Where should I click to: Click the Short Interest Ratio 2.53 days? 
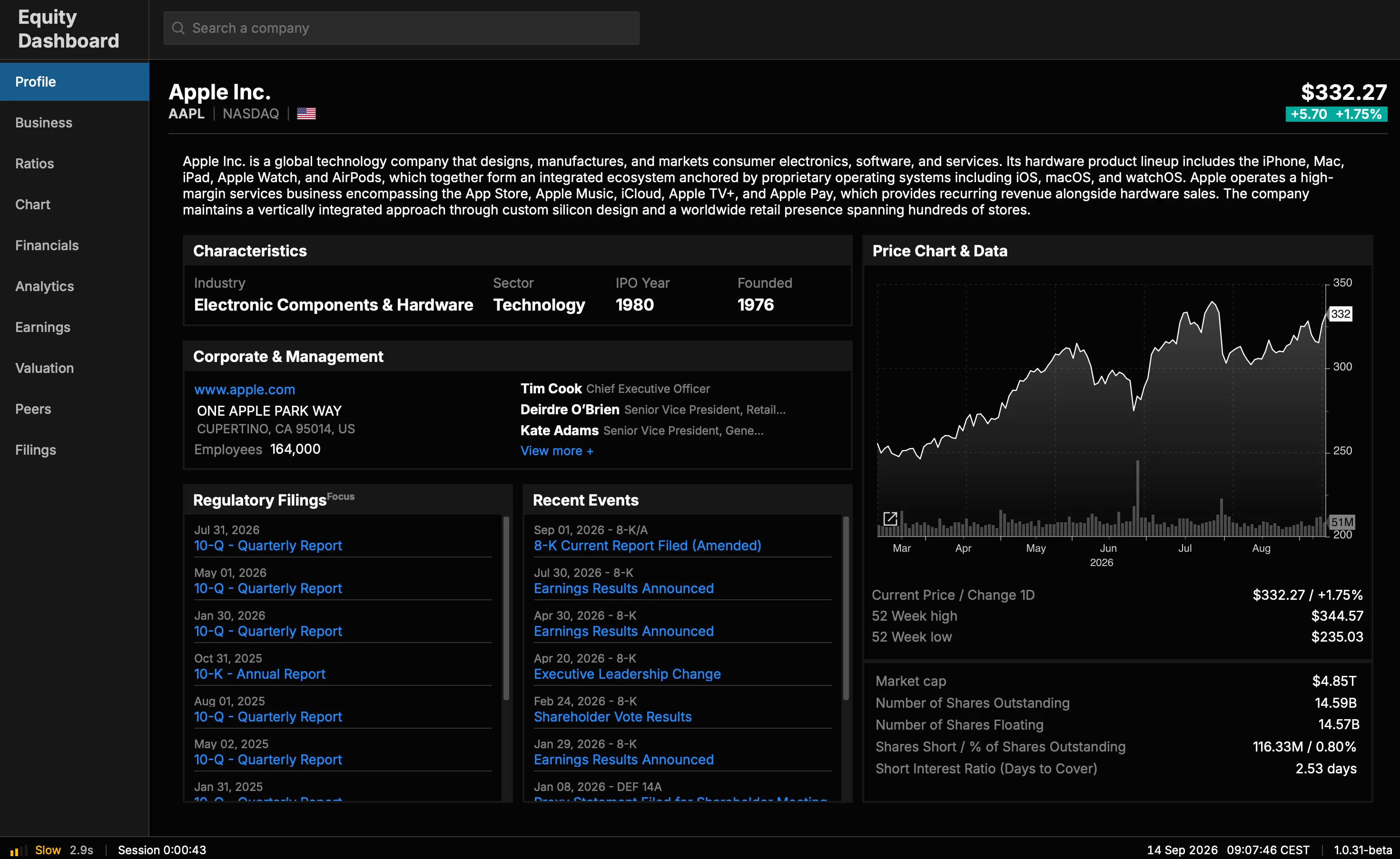(1326, 769)
